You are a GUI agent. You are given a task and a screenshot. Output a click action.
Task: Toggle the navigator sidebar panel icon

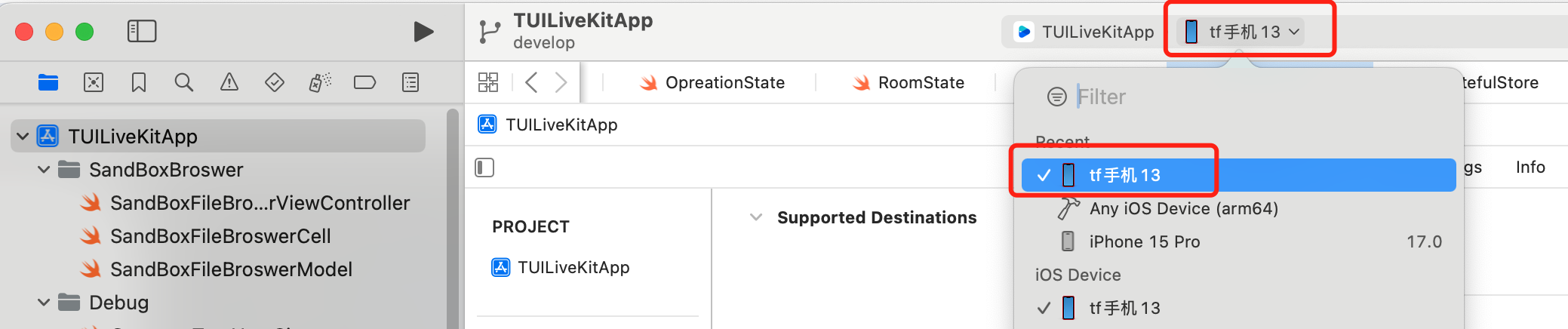tap(142, 31)
